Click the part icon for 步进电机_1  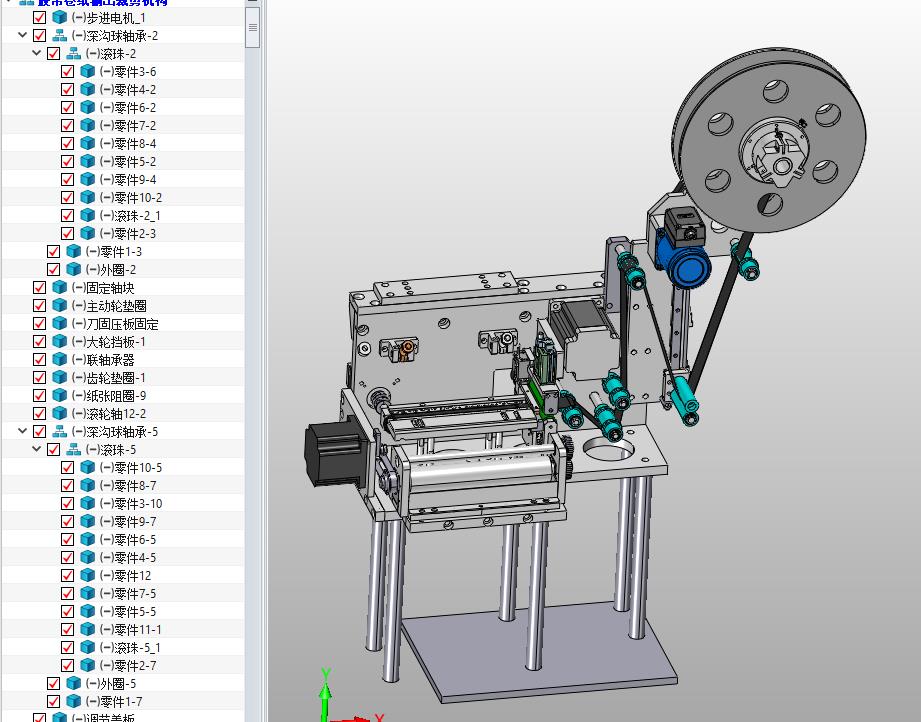tap(59, 18)
